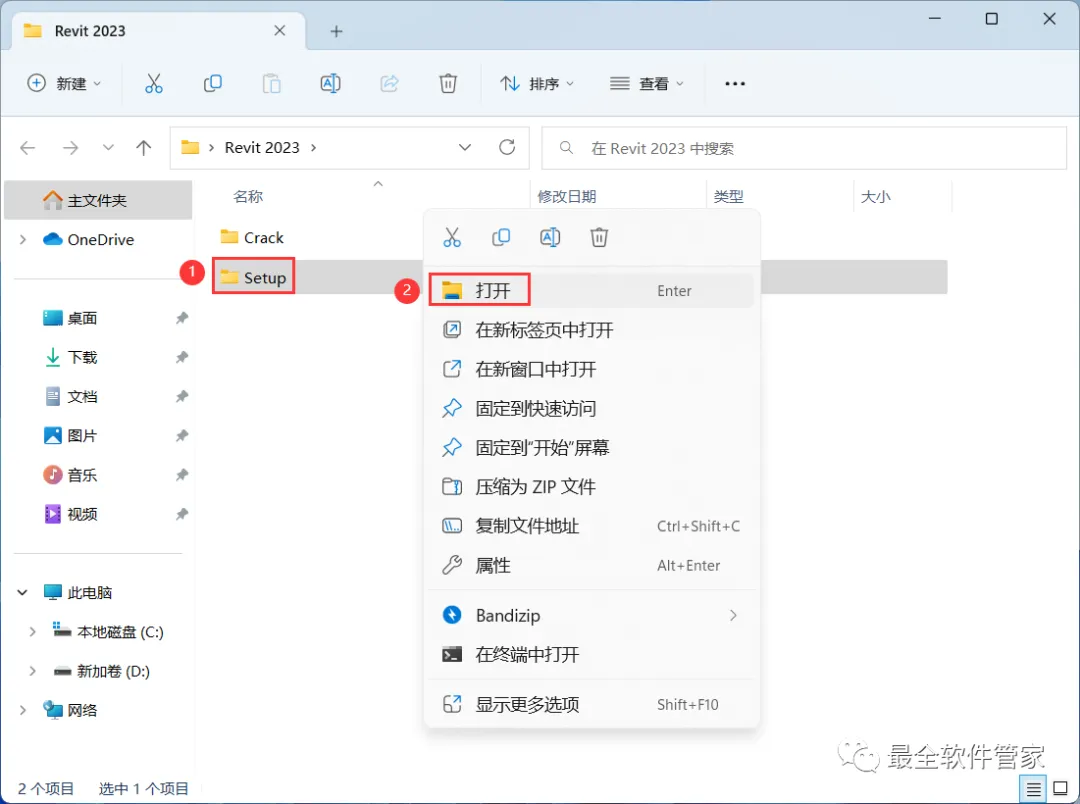1080x804 pixels.
Task: Unpin 桌面 via its pin icon
Action: 182,318
